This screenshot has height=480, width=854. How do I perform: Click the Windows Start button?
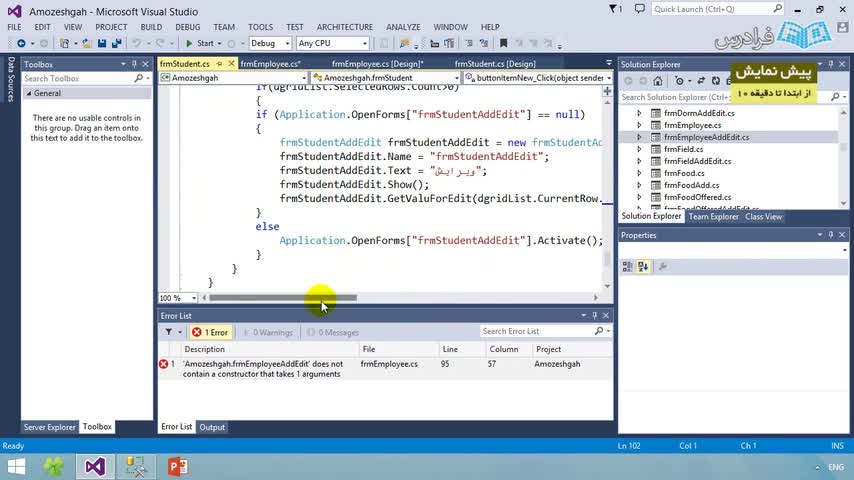point(16,467)
